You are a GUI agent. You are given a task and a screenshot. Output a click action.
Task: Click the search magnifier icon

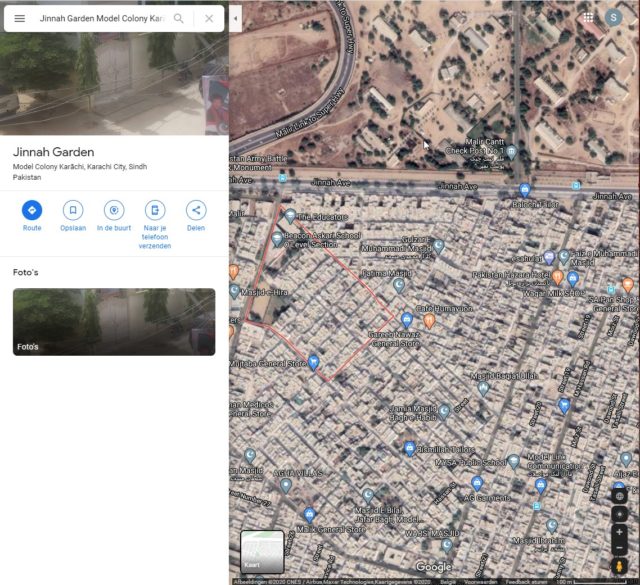point(178,18)
